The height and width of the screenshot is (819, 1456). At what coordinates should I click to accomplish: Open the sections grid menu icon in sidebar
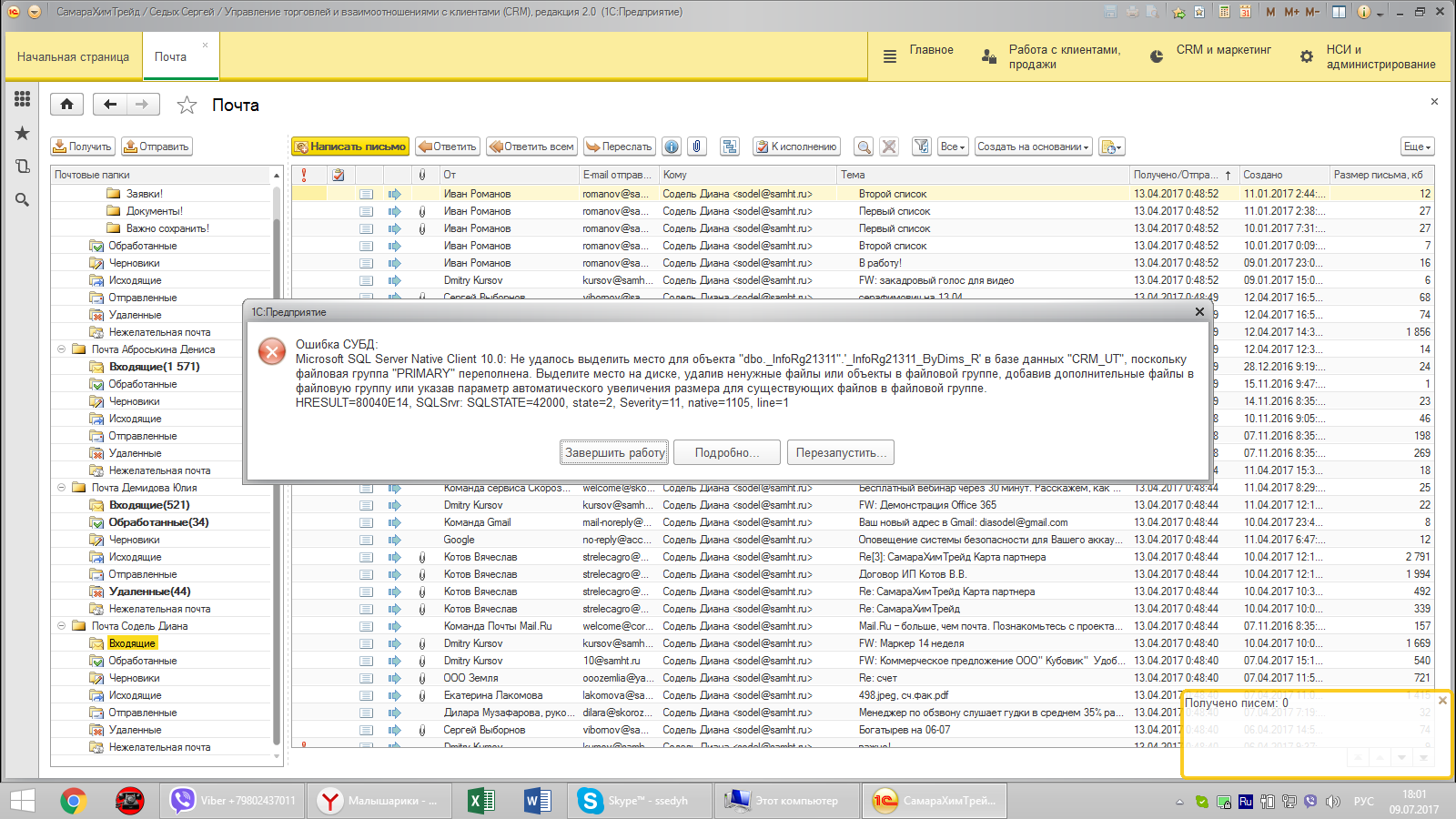23,98
